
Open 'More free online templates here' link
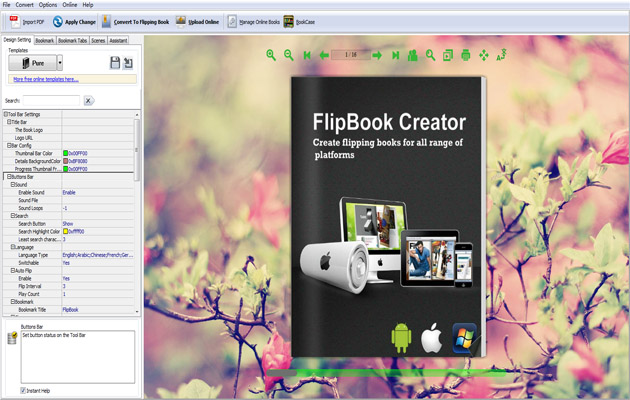coord(46,79)
